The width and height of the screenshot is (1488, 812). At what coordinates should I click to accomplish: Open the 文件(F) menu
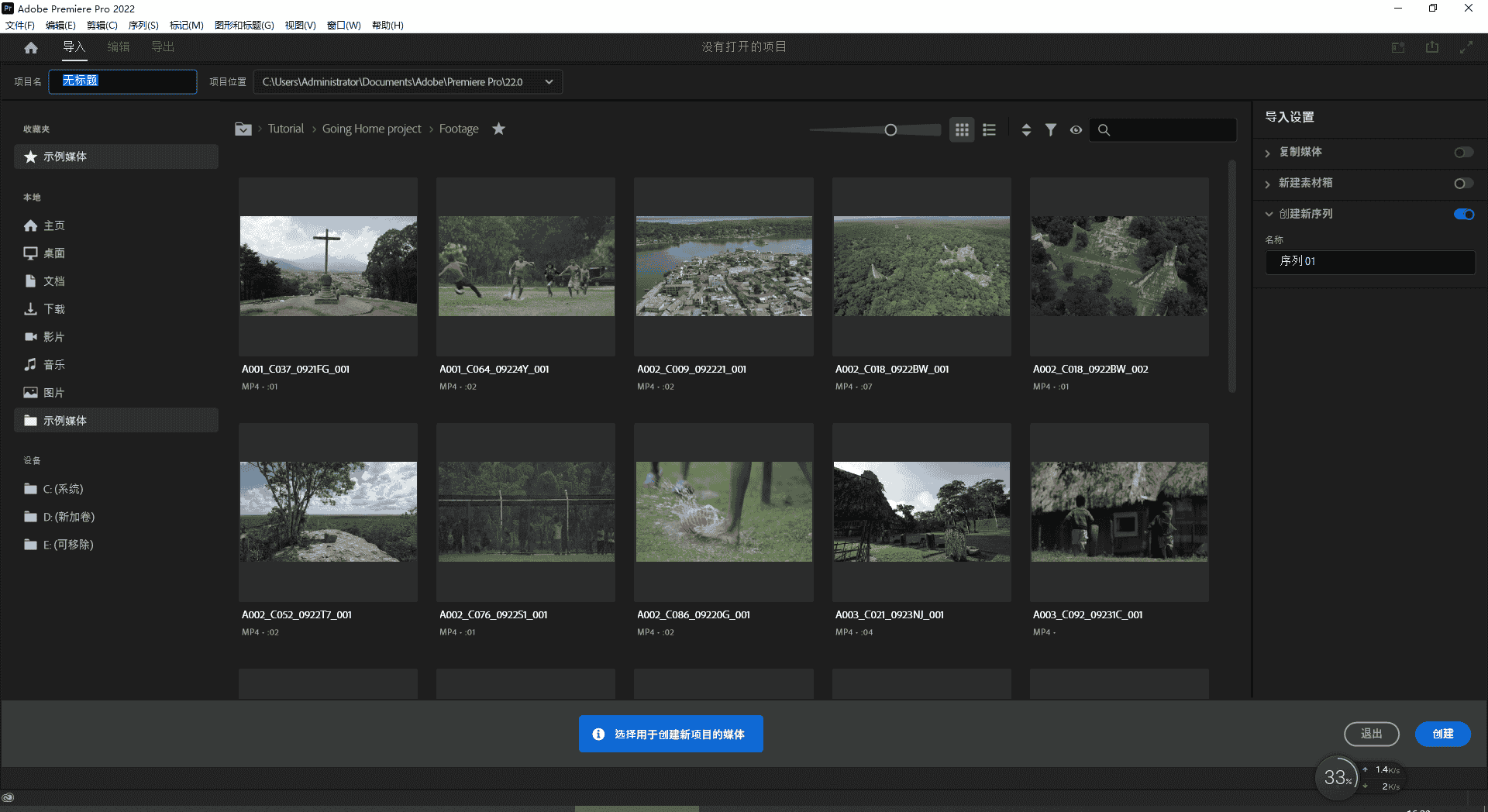click(x=20, y=26)
